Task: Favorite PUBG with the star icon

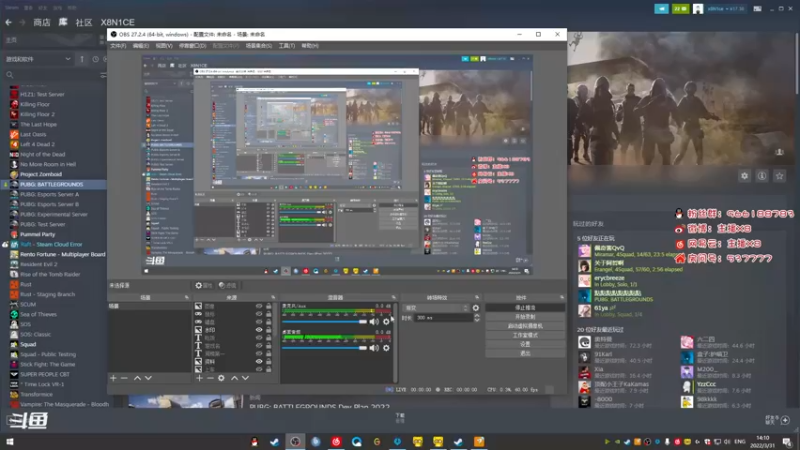Action: coord(779,176)
